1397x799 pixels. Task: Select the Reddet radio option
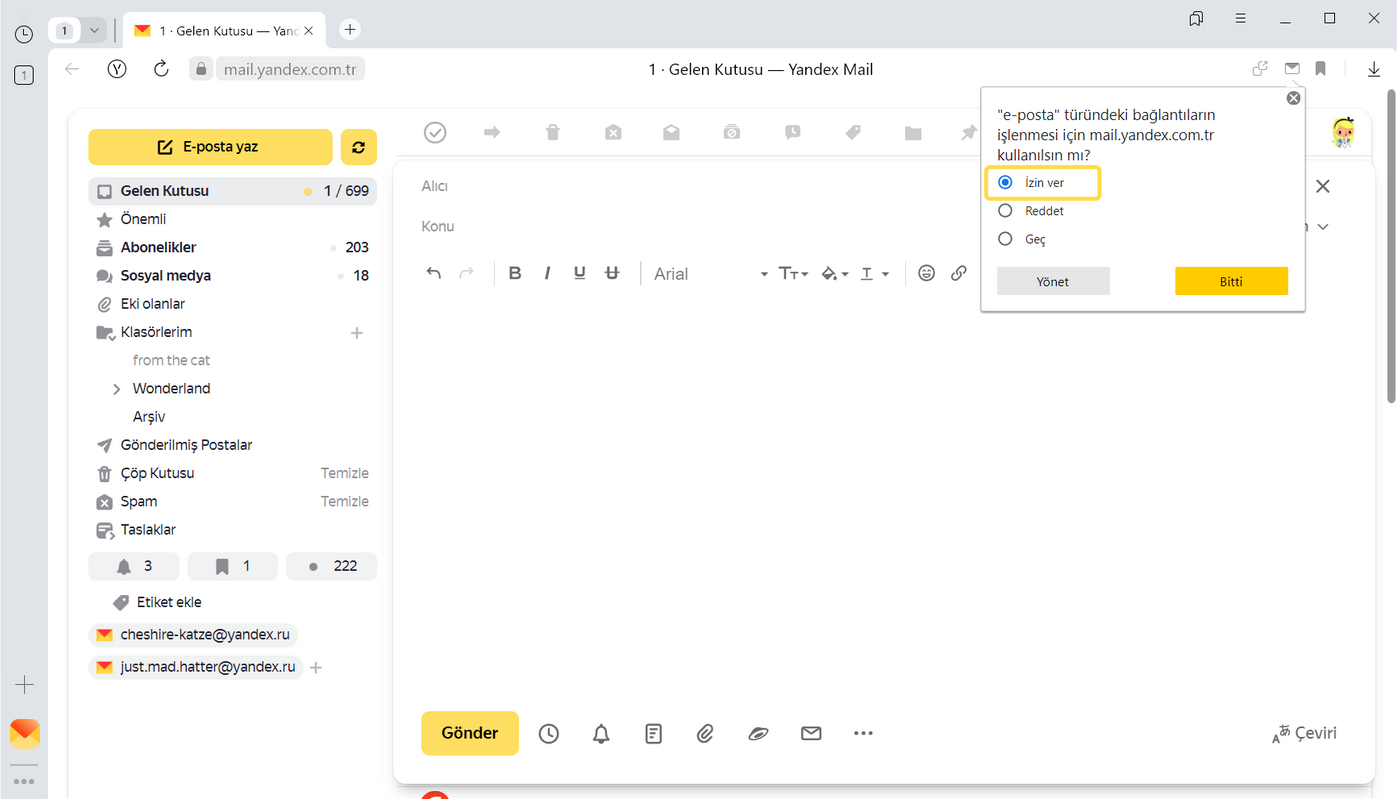(1006, 211)
